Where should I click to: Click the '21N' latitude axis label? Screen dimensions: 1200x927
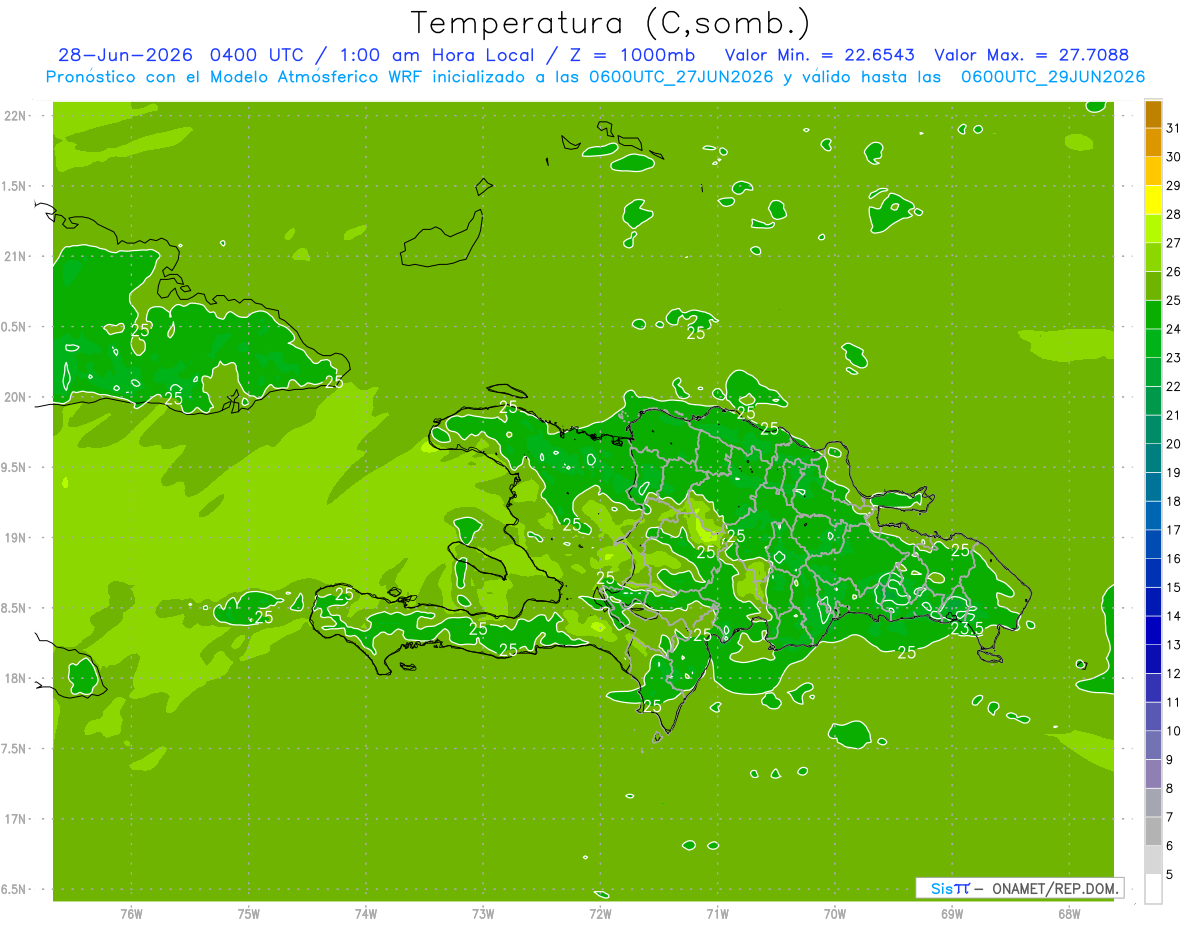click(16, 256)
